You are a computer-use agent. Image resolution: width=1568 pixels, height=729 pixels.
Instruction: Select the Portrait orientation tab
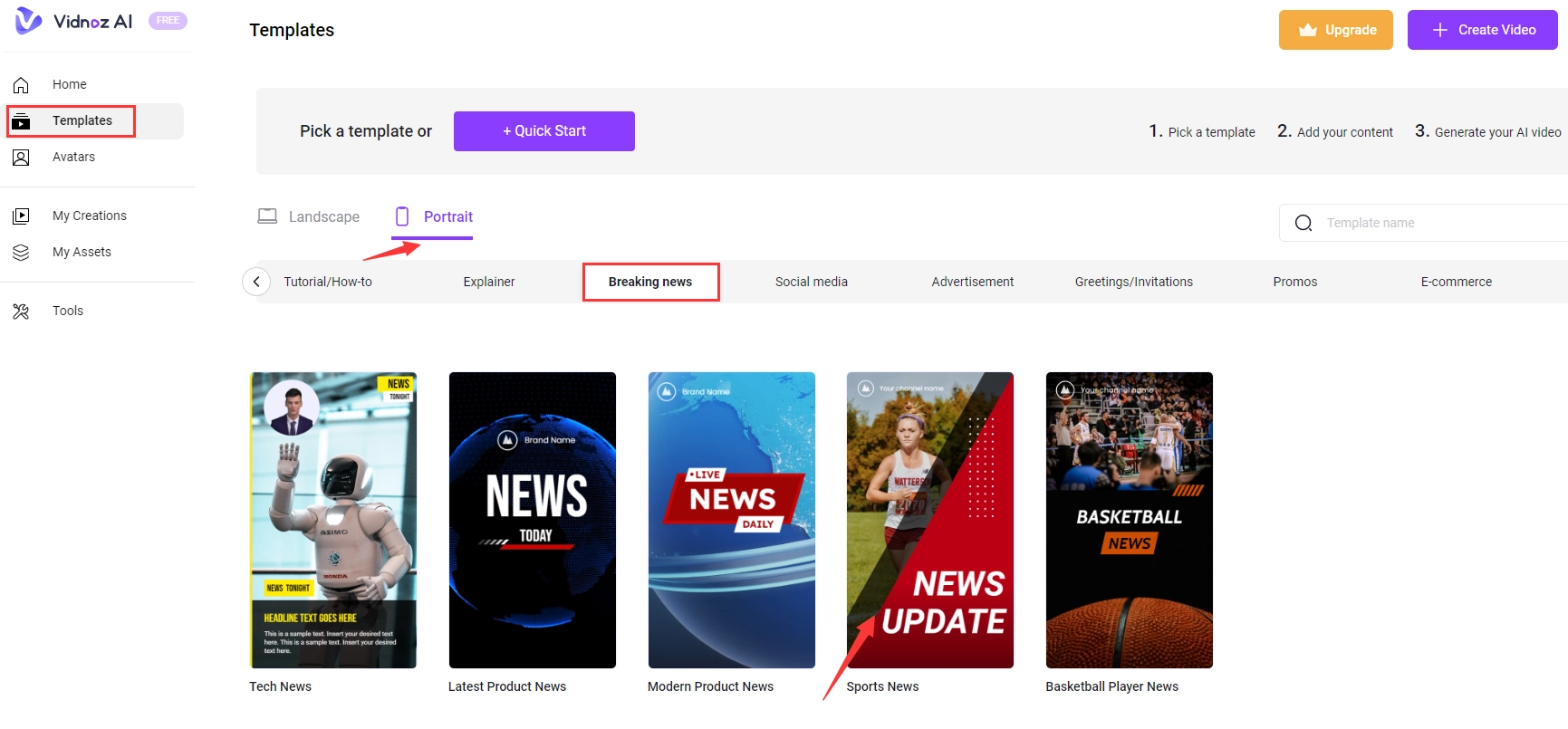point(434,217)
